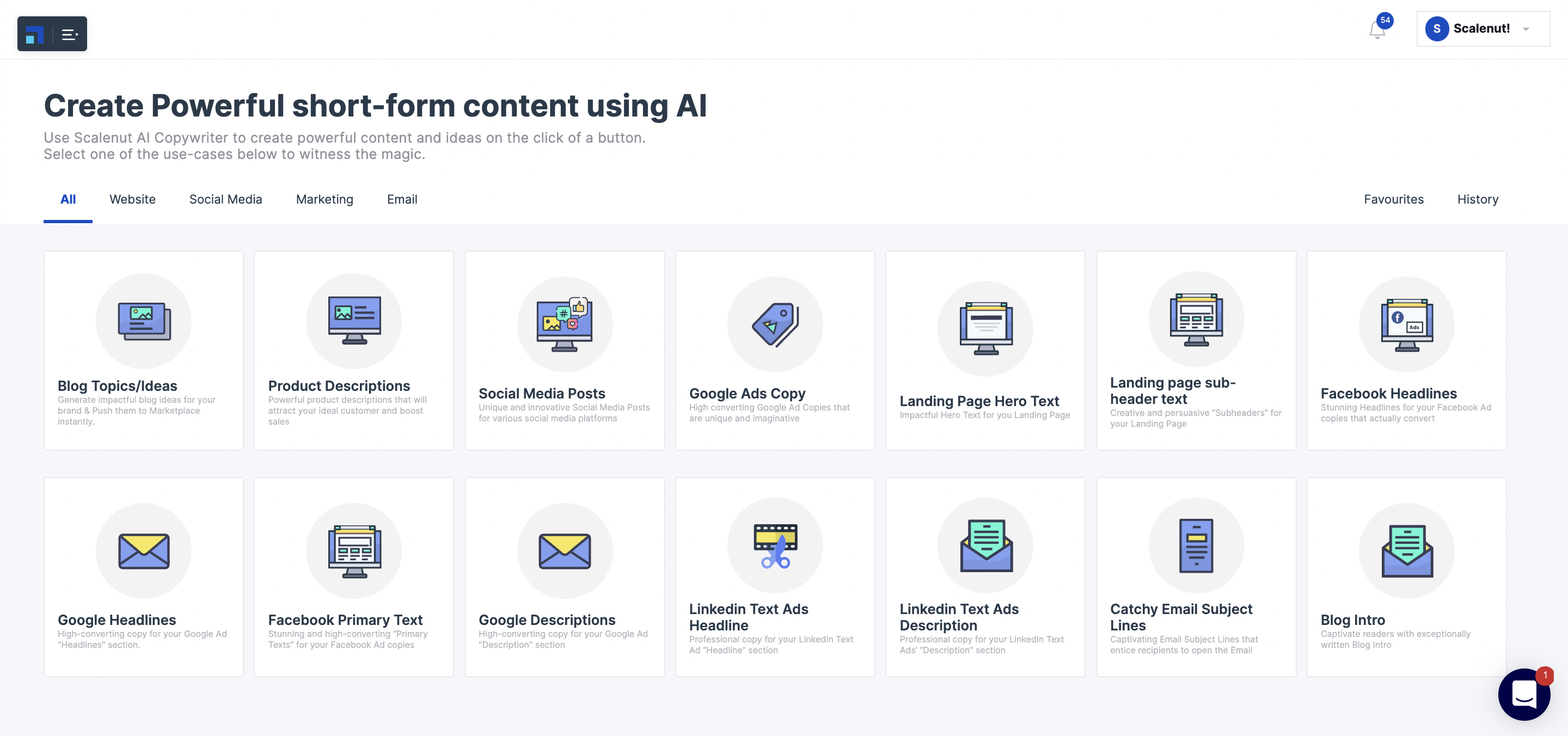Open the Email tab

tap(402, 200)
